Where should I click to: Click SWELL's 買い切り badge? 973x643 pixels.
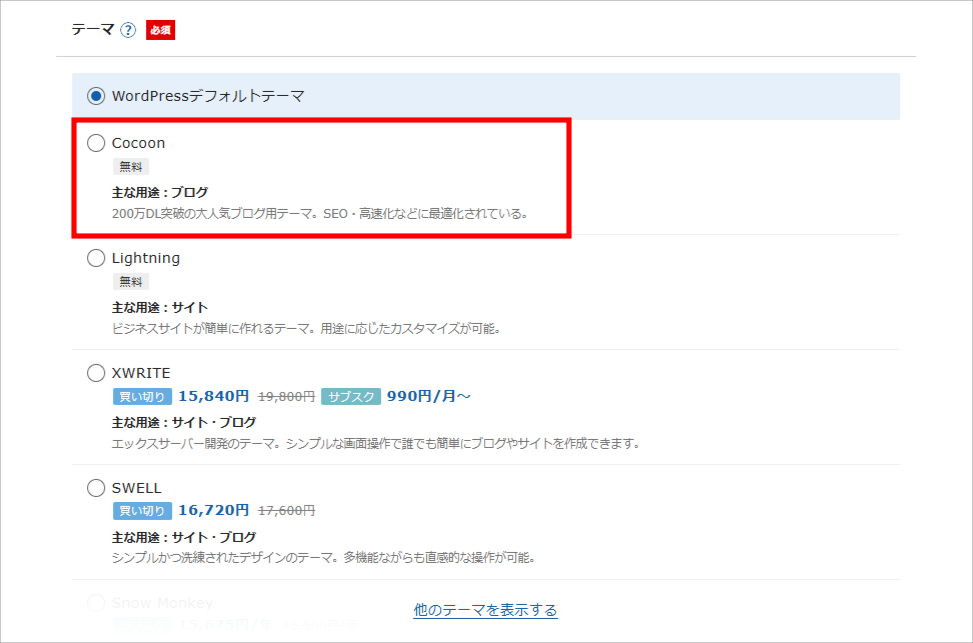[142, 511]
